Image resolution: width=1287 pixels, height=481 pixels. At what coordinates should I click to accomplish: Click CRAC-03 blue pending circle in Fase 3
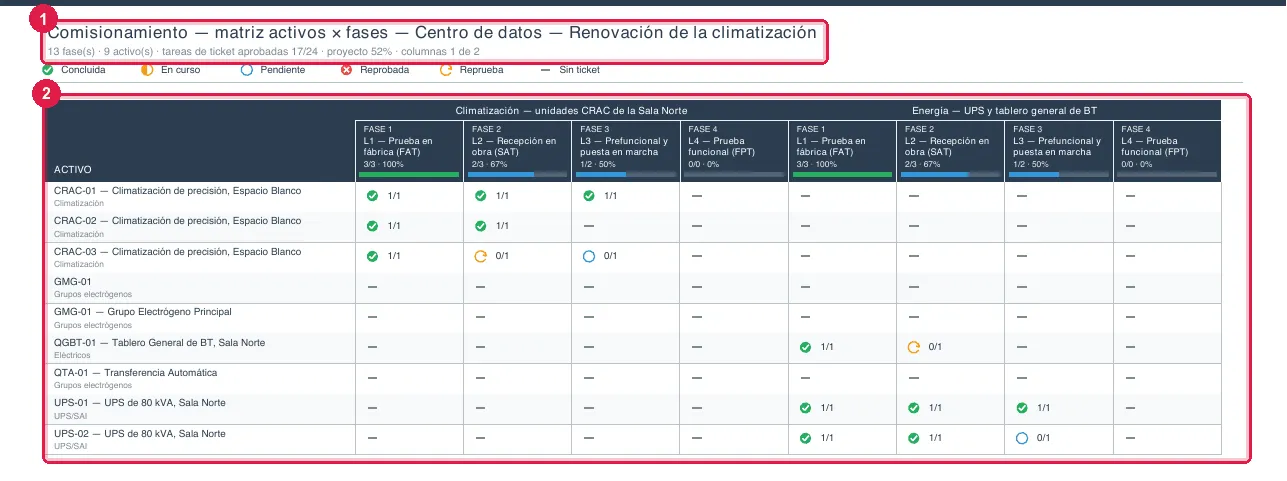click(589, 256)
